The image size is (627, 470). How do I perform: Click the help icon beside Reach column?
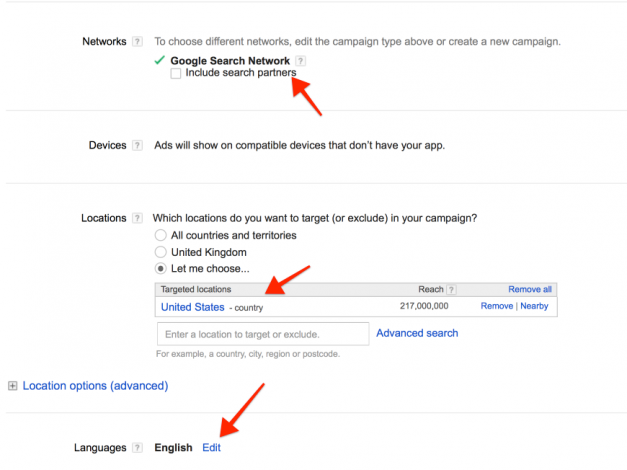[x=451, y=289]
